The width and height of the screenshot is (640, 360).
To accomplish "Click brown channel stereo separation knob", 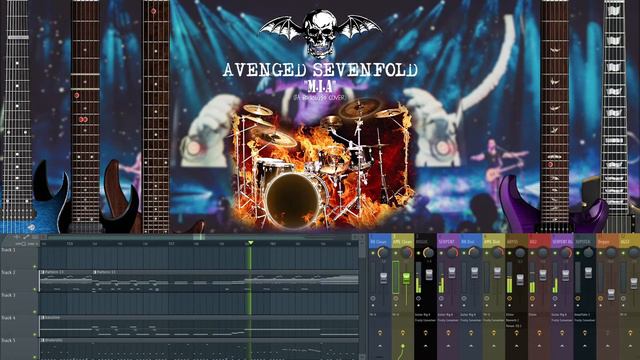I will click(x=509, y=298).
